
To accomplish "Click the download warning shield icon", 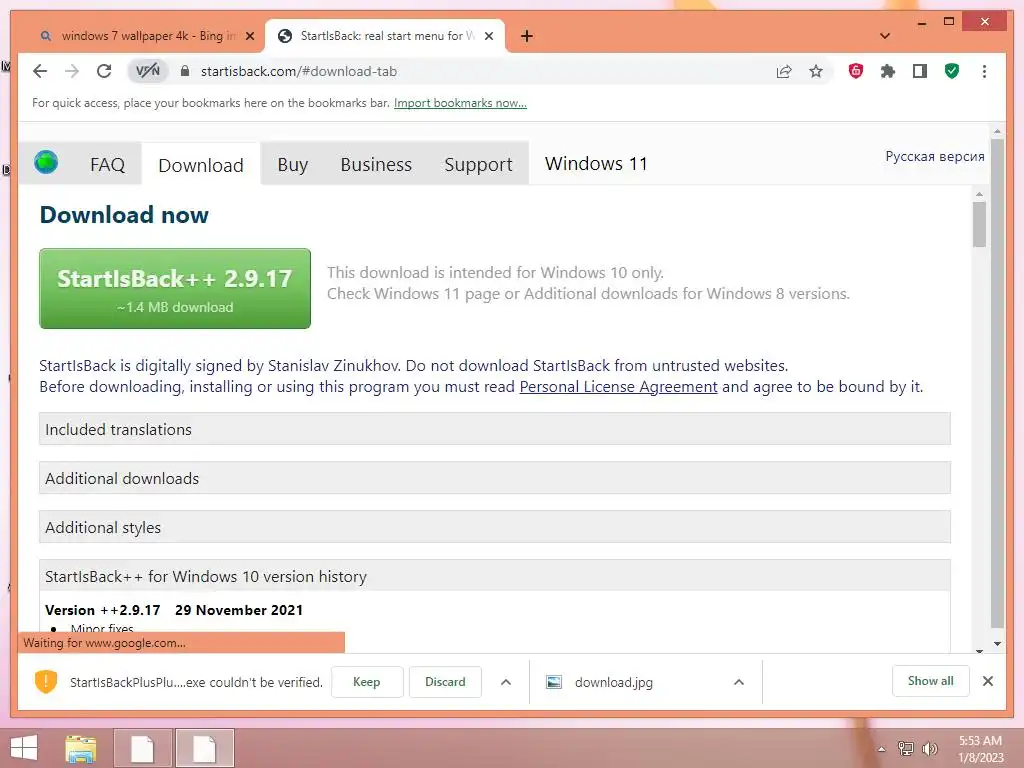I will coord(46,681).
